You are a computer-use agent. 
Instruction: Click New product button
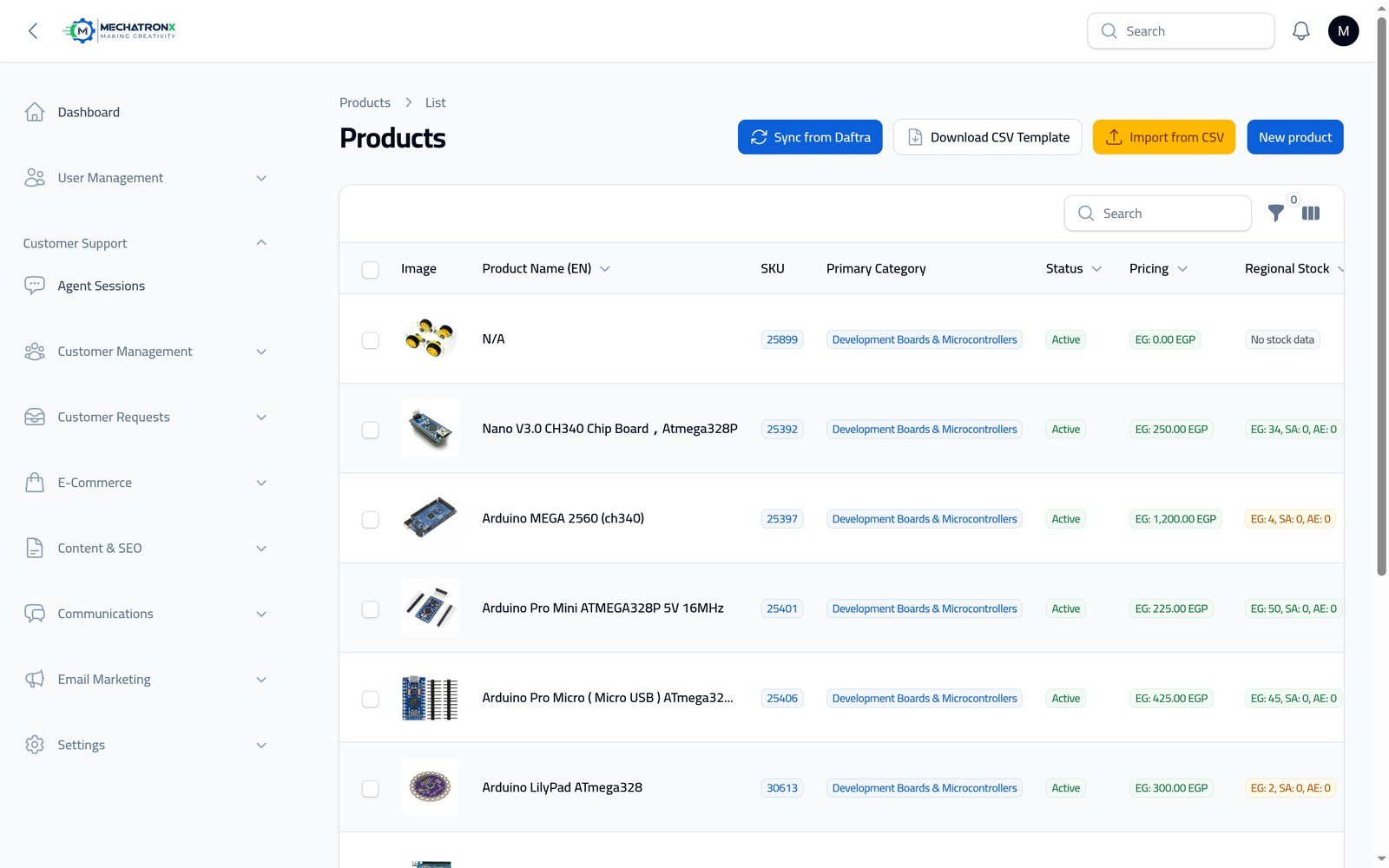pyautogui.click(x=1295, y=137)
